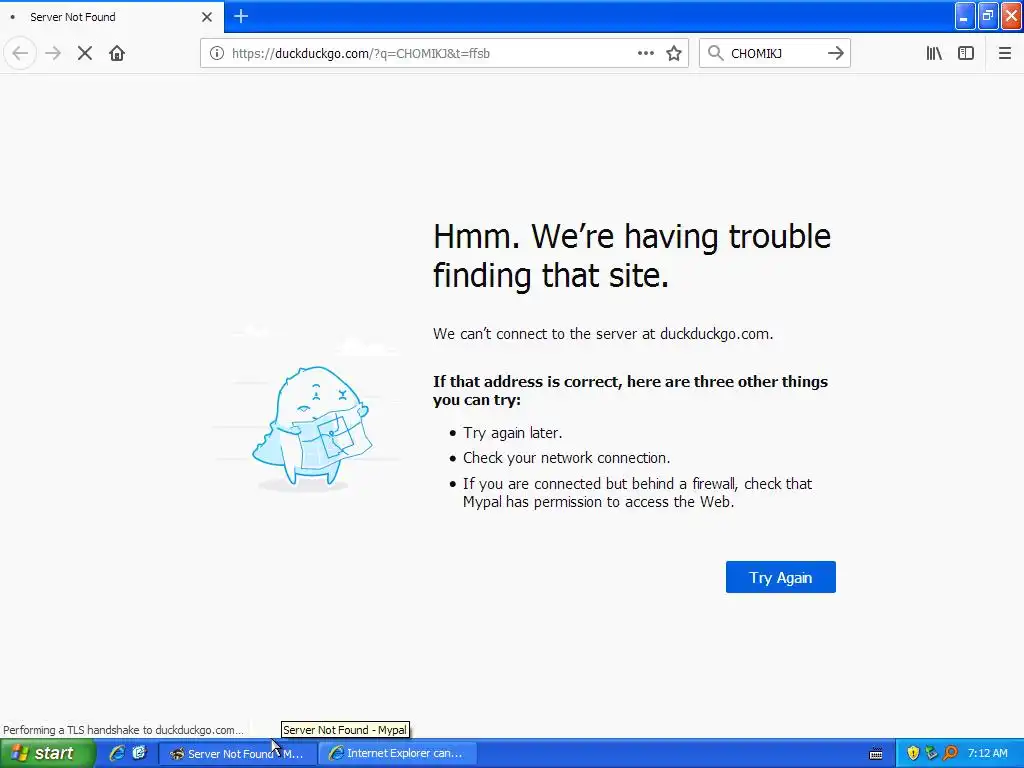Click the search magnifier icon
Screen dimensions: 1024x768
(716, 53)
